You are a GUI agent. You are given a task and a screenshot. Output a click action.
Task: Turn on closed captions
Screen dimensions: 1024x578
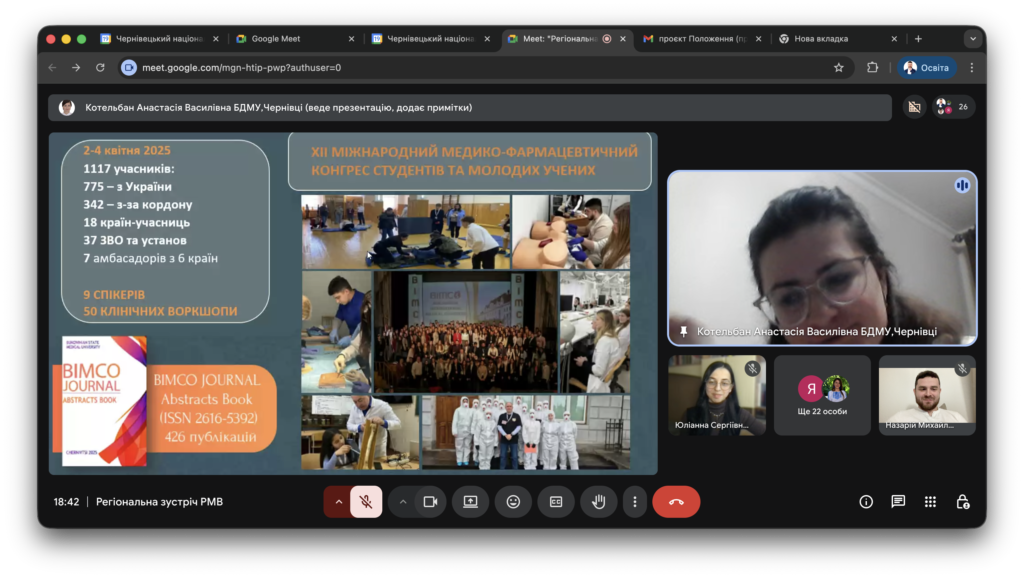point(556,502)
